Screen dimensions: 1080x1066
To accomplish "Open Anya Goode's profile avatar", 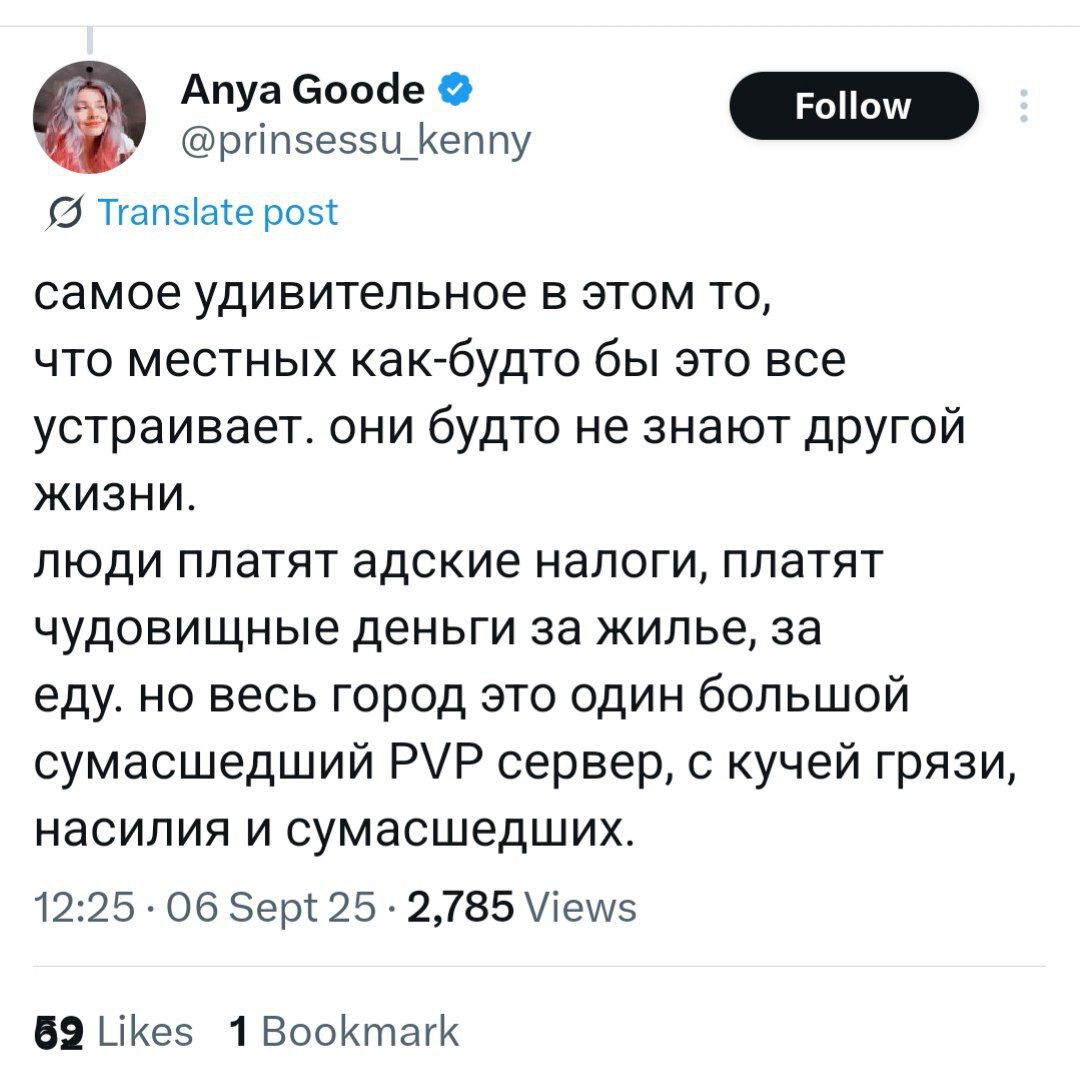I will pos(90,116).
